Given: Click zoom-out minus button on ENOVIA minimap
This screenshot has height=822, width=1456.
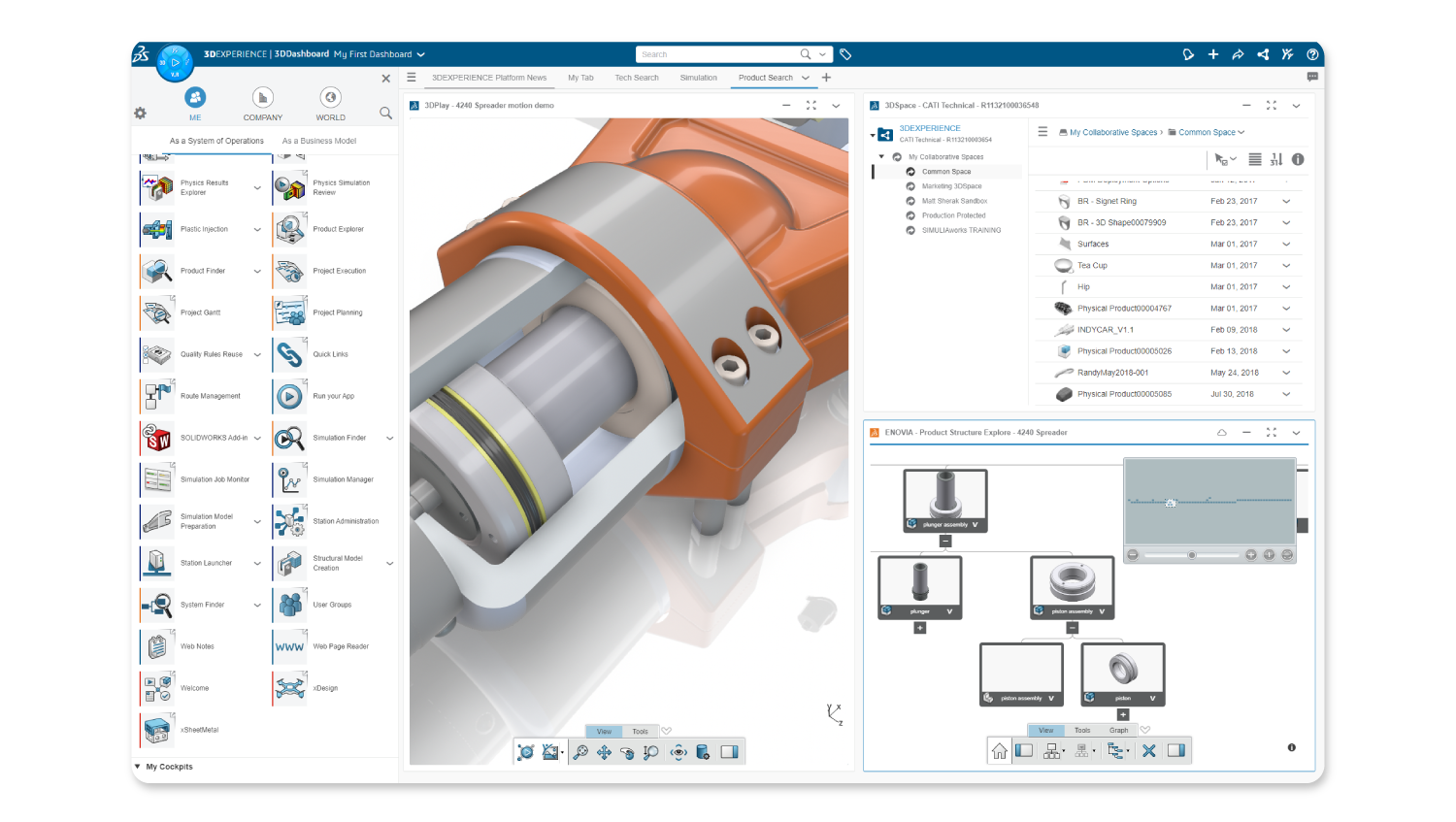Looking at the screenshot, I should (x=1133, y=555).
